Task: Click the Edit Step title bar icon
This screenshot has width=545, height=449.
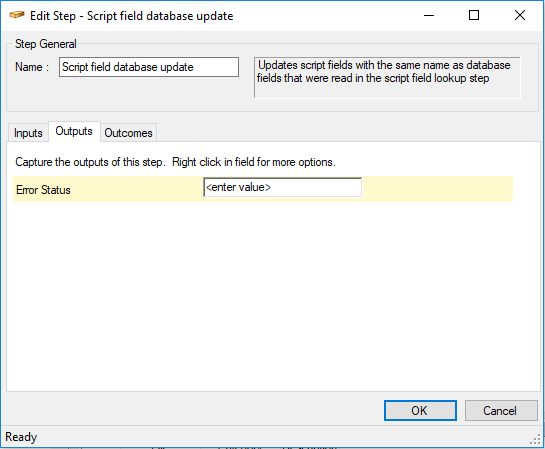Action: click(17, 15)
